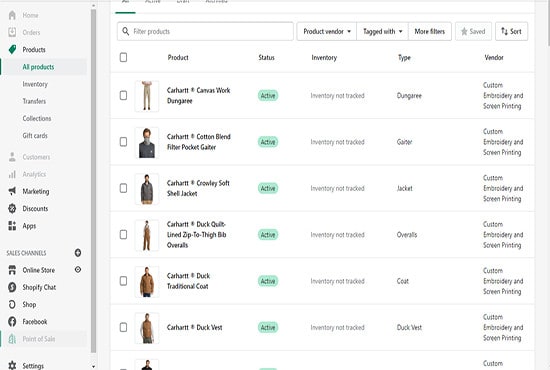550x370 pixels.
Task: Open Collections sidebar item
Action: coord(37,118)
